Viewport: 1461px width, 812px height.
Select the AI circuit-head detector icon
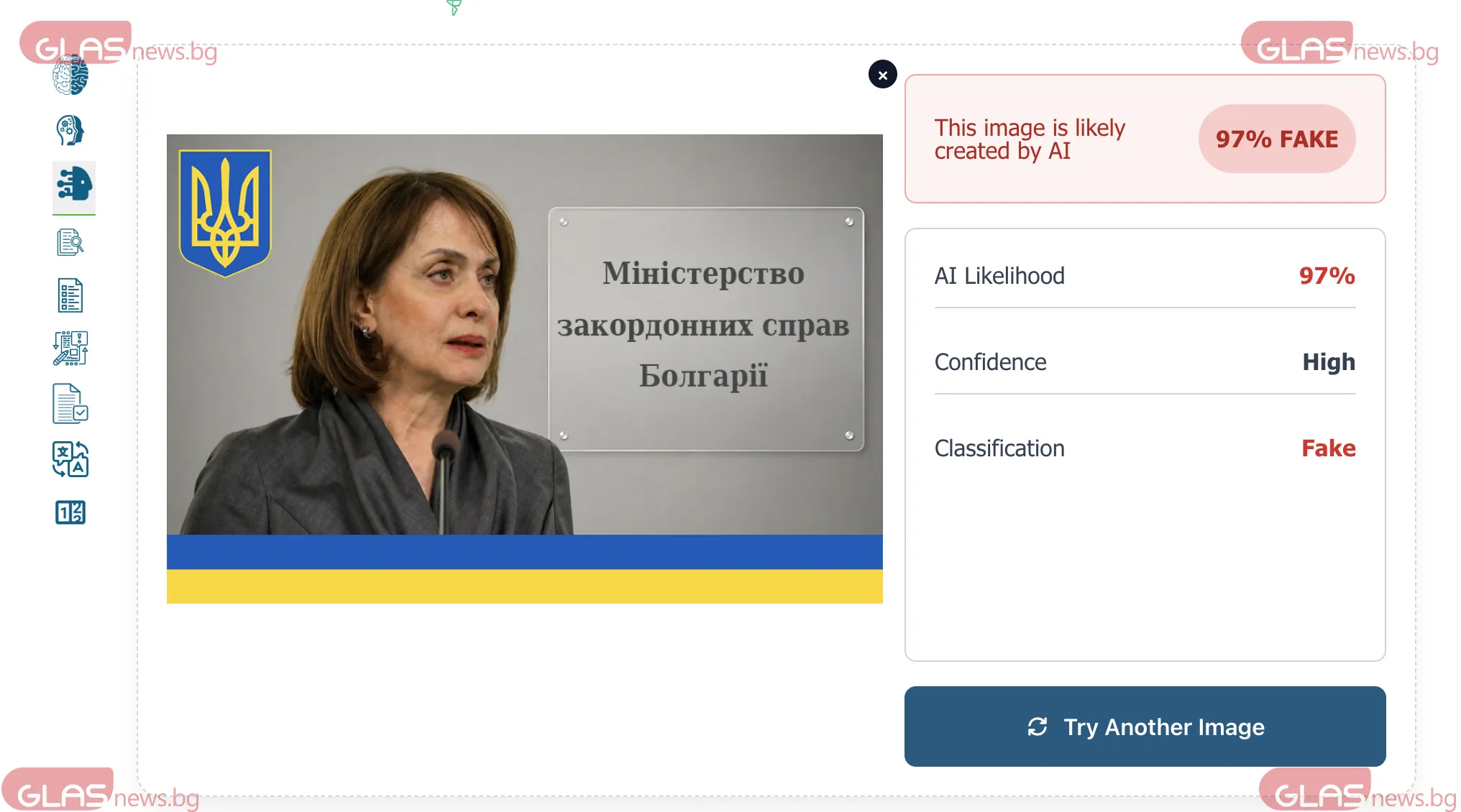73,185
